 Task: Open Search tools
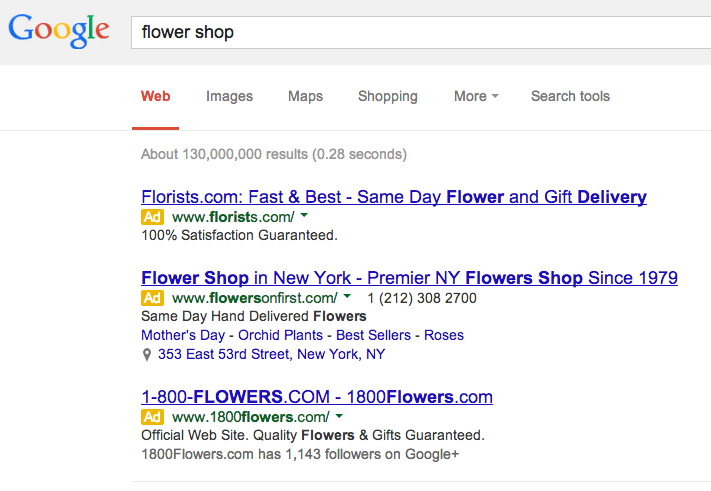[570, 97]
